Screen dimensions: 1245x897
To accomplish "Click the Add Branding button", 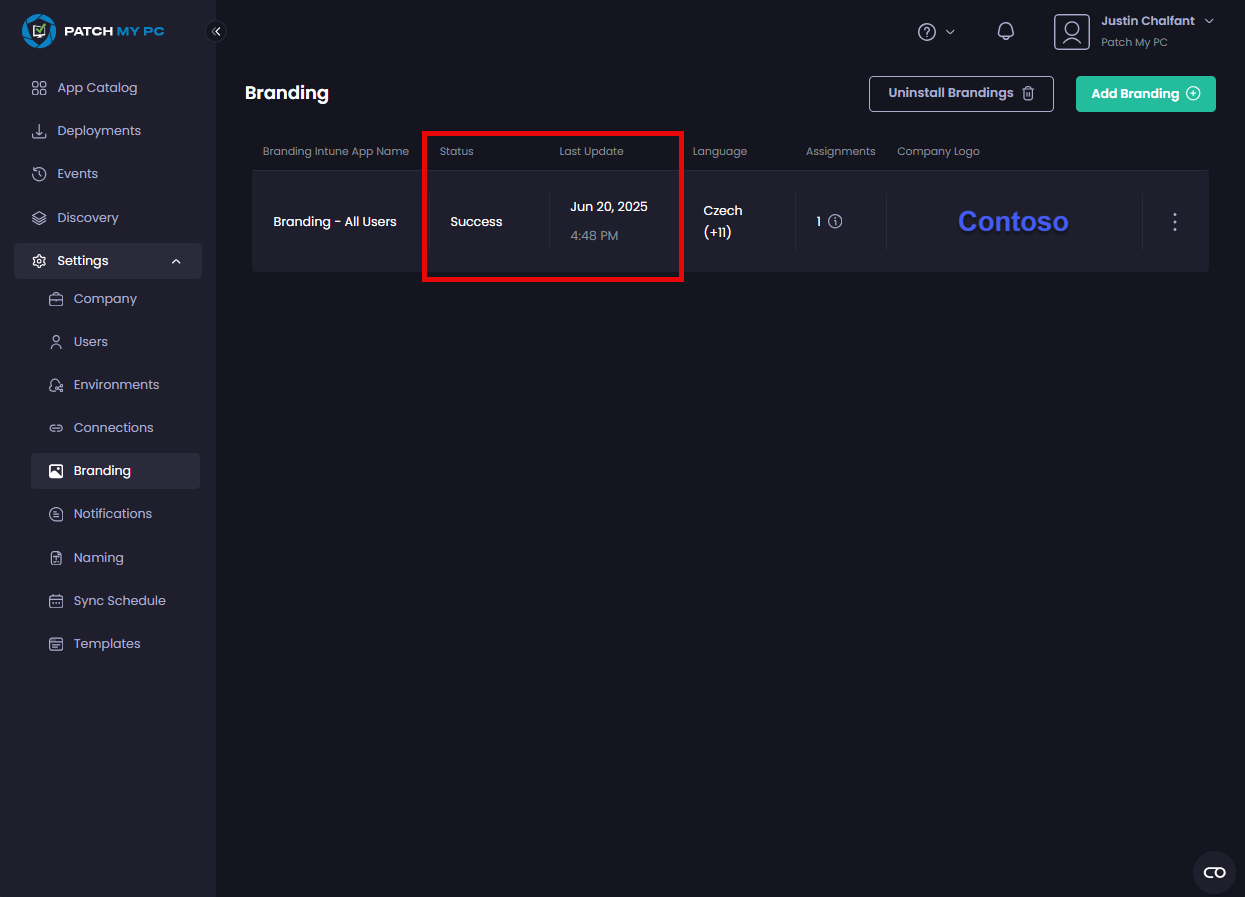I will click(1145, 94).
